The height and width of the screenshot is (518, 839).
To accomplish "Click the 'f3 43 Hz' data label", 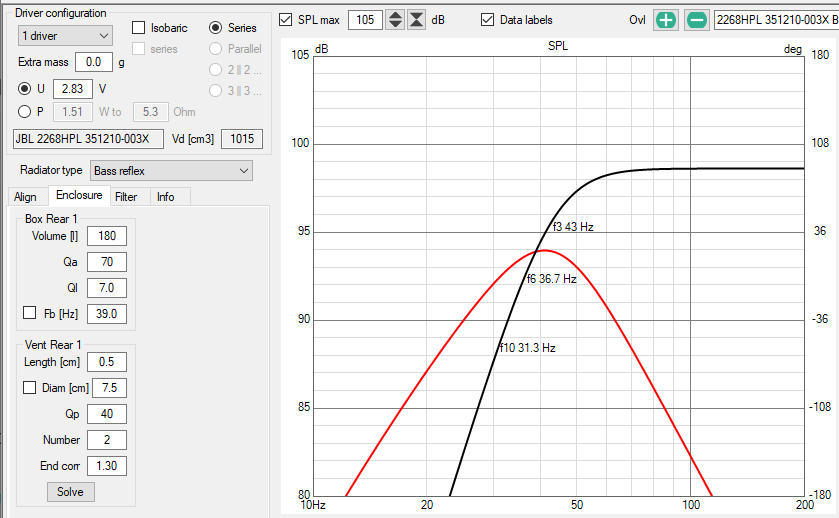I will click(x=573, y=227).
